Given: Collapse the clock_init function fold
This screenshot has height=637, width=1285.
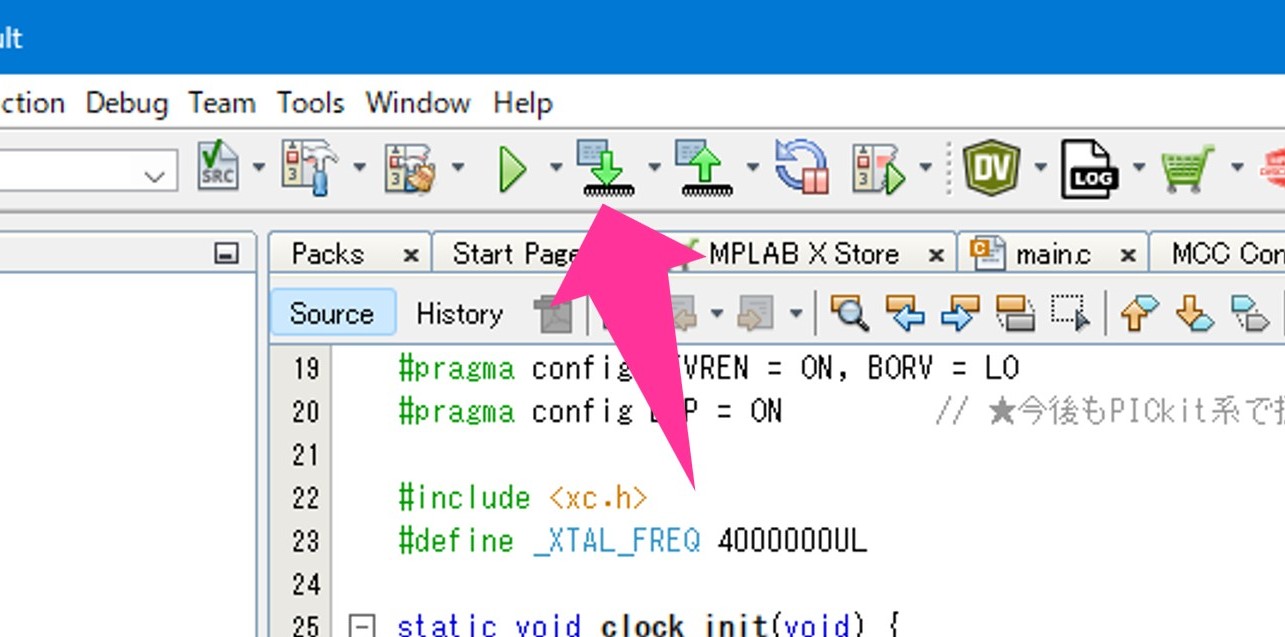Looking at the screenshot, I should [x=362, y=627].
